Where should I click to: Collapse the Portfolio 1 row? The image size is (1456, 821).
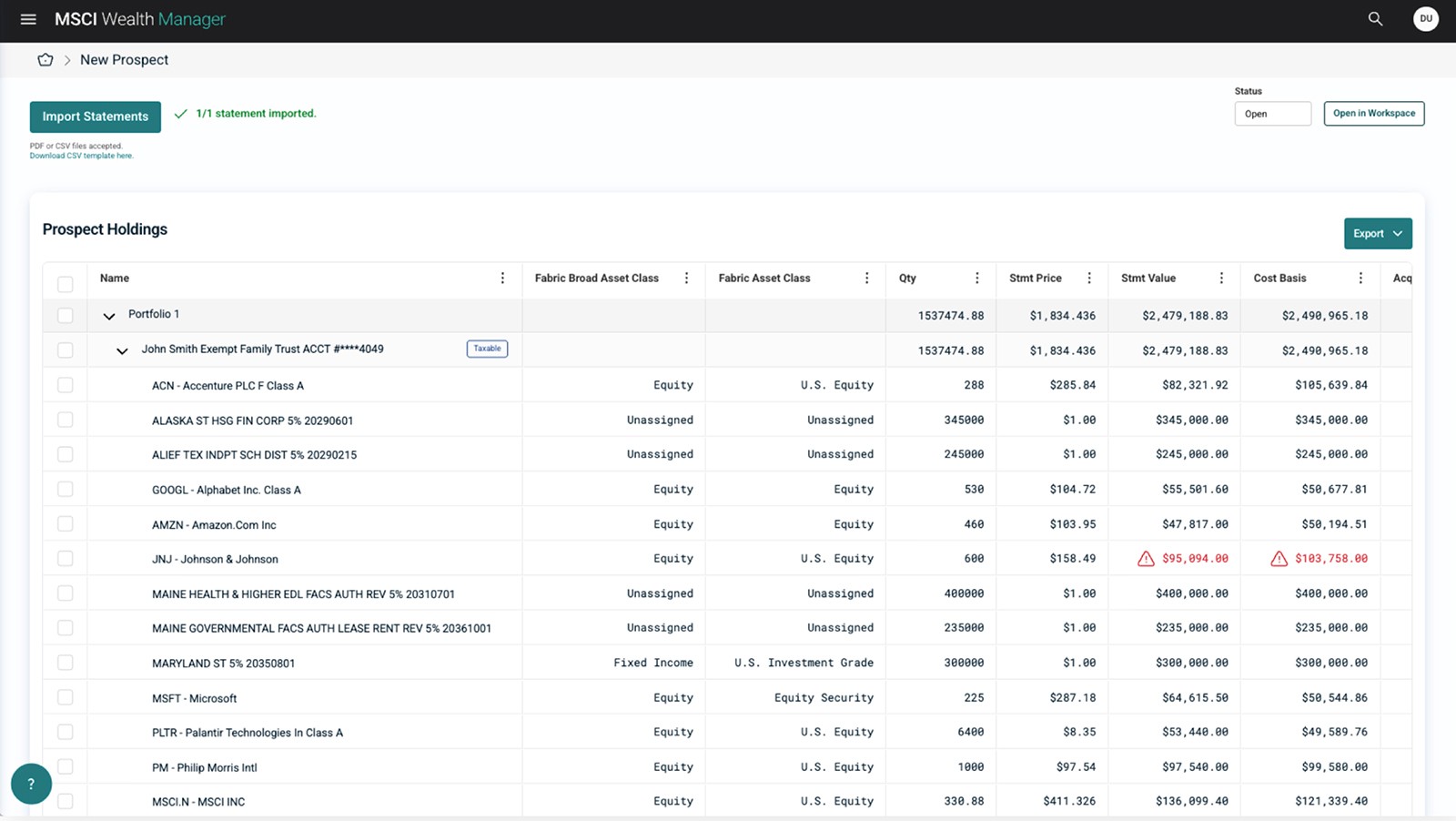[109, 316]
